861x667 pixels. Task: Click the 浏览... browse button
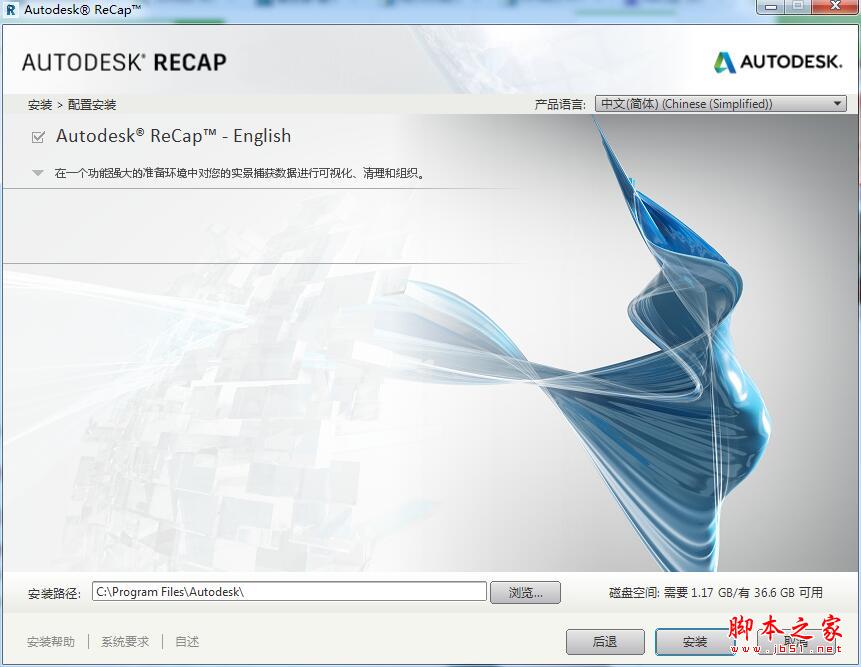click(x=525, y=592)
